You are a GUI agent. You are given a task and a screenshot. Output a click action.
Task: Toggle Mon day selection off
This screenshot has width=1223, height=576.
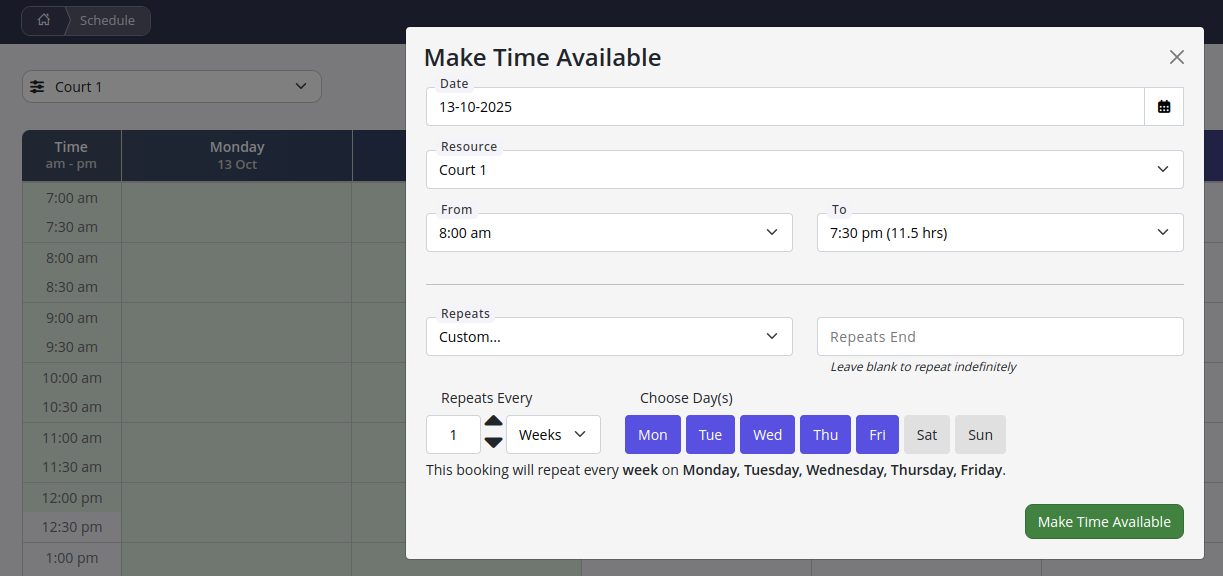652,435
